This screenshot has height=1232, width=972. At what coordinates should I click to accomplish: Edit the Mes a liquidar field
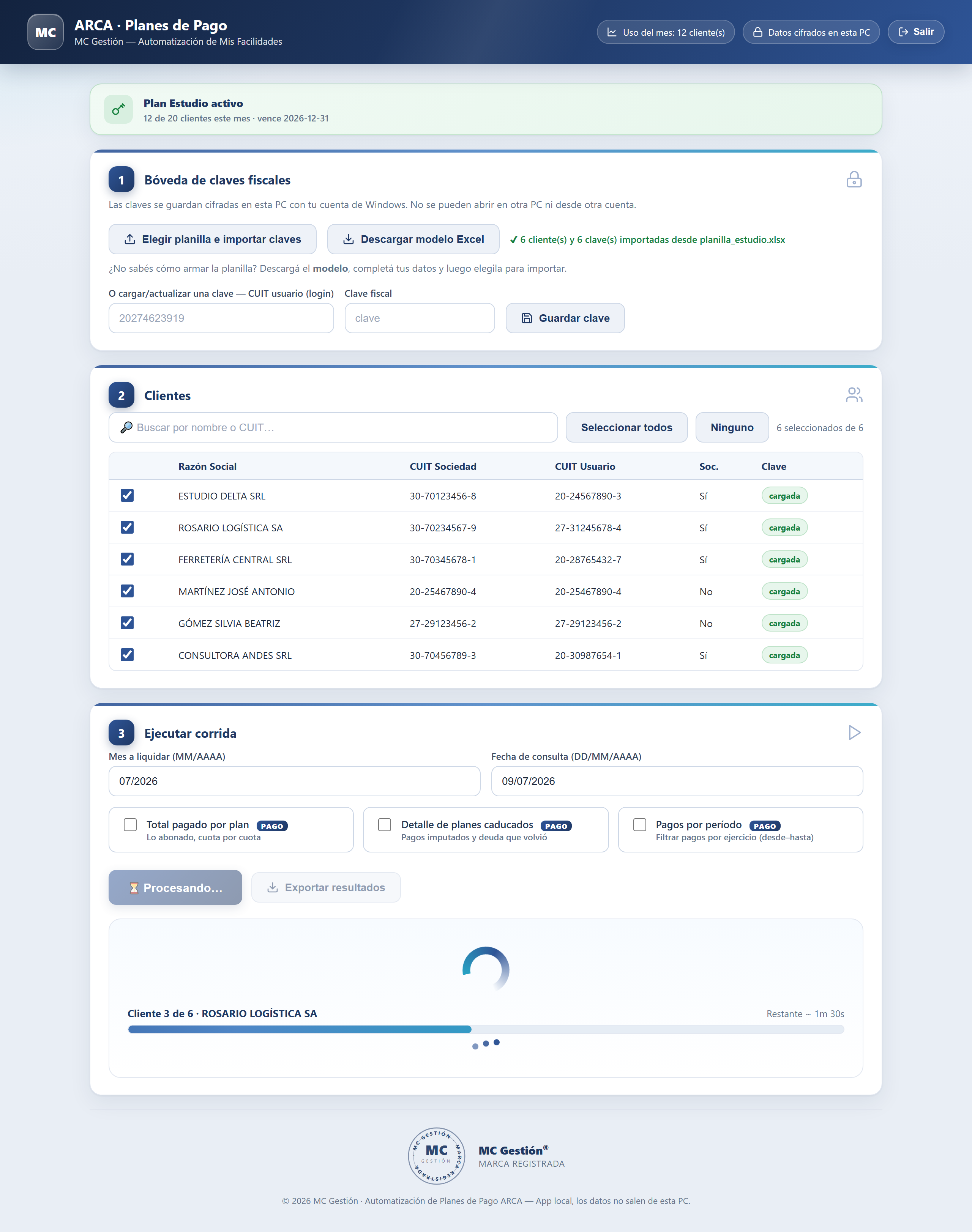click(294, 781)
